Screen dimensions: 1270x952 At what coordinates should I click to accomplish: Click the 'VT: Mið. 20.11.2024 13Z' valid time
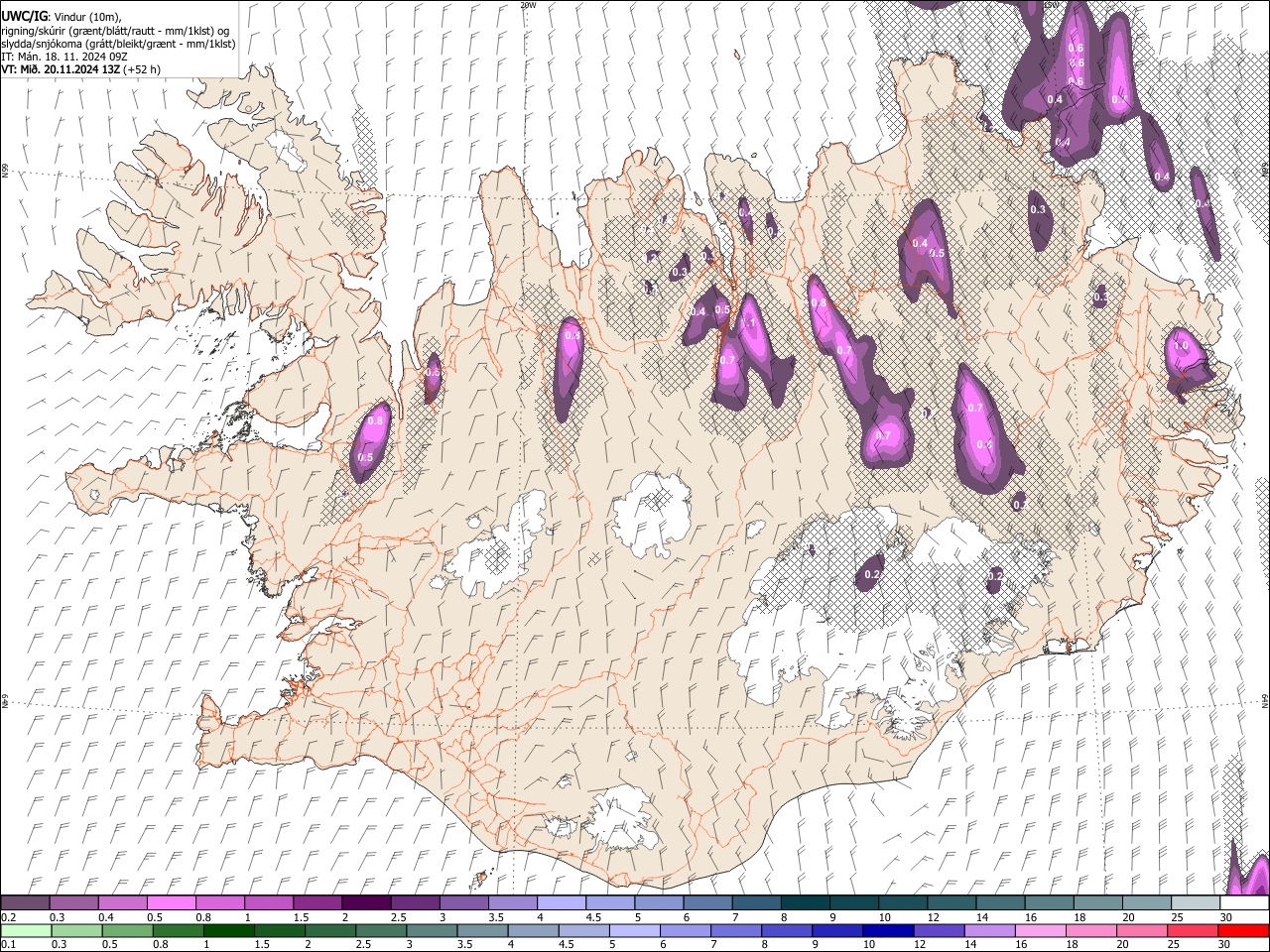click(60, 69)
